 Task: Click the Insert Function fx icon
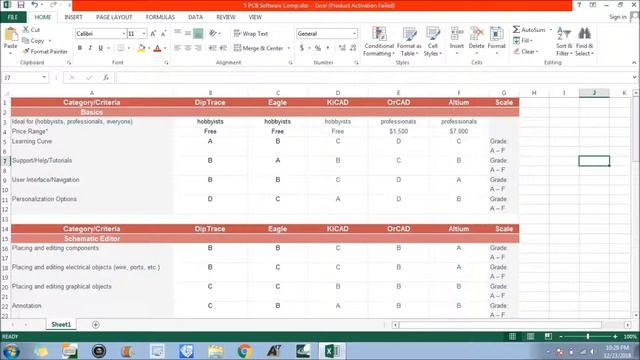[106, 77]
